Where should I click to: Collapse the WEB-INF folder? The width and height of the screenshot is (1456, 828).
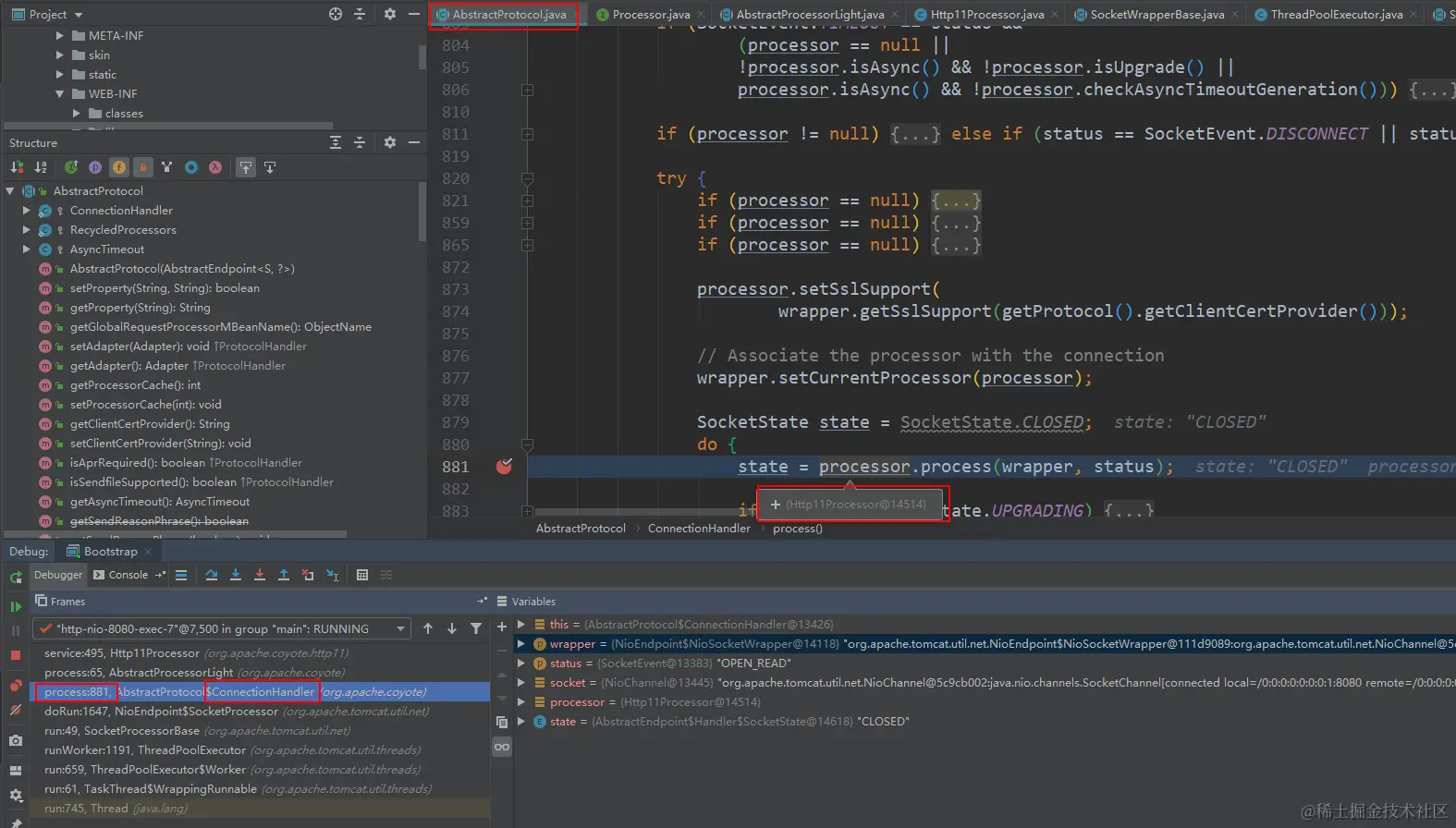60,93
